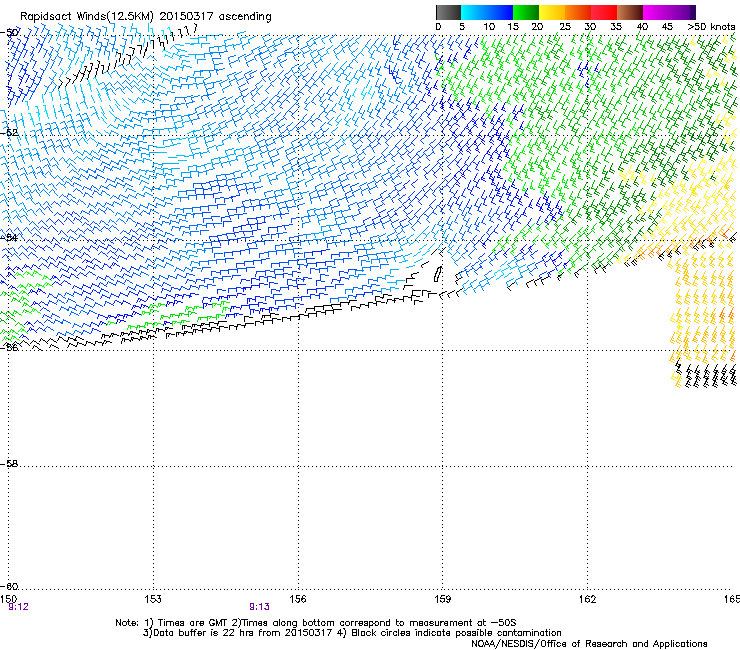This screenshot has height=650, width=740.
Task: Click the red 30-35 knots legend segment
Action: [x=604, y=12]
